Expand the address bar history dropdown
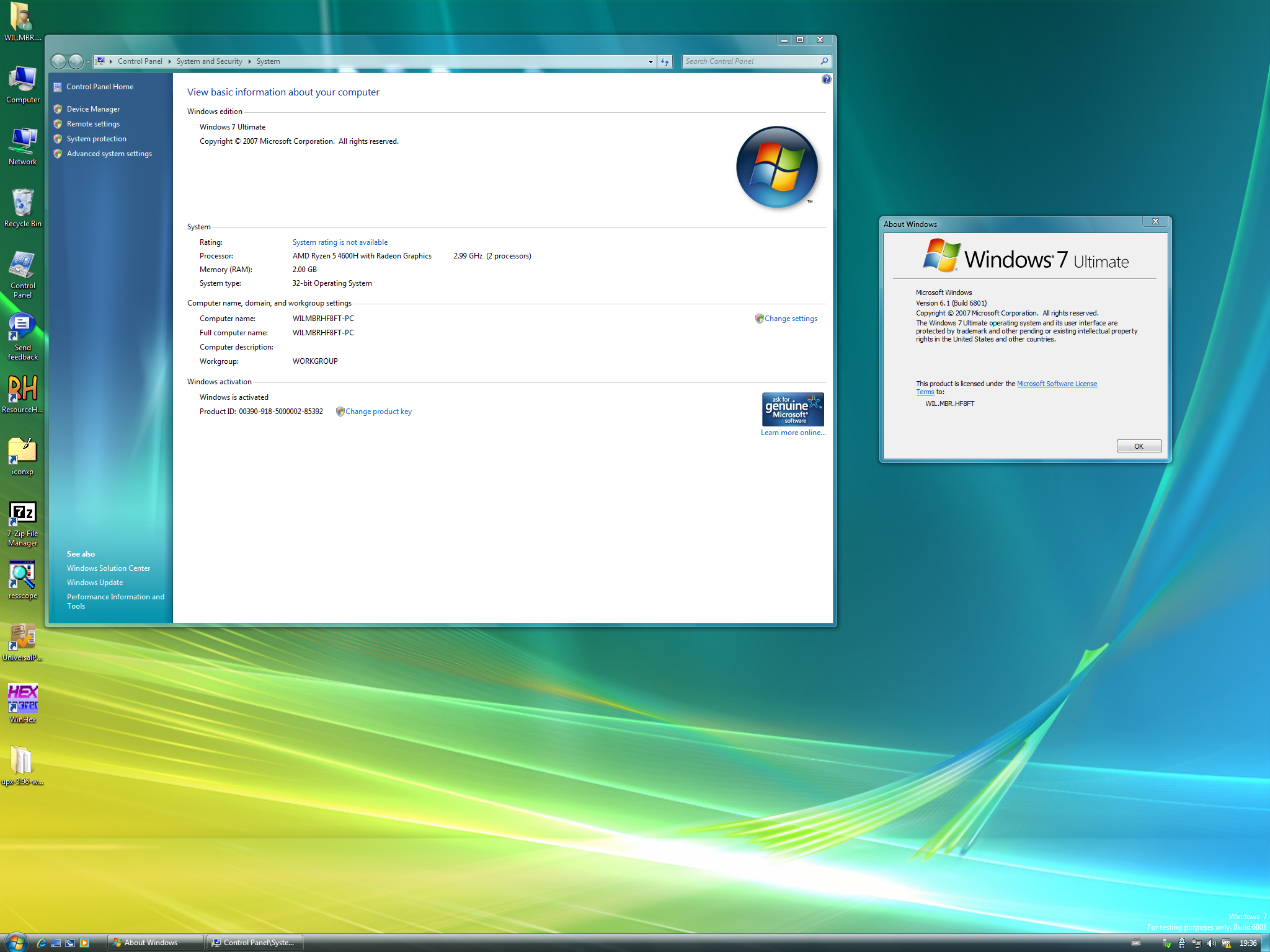The height and width of the screenshot is (952, 1270). pos(651,61)
